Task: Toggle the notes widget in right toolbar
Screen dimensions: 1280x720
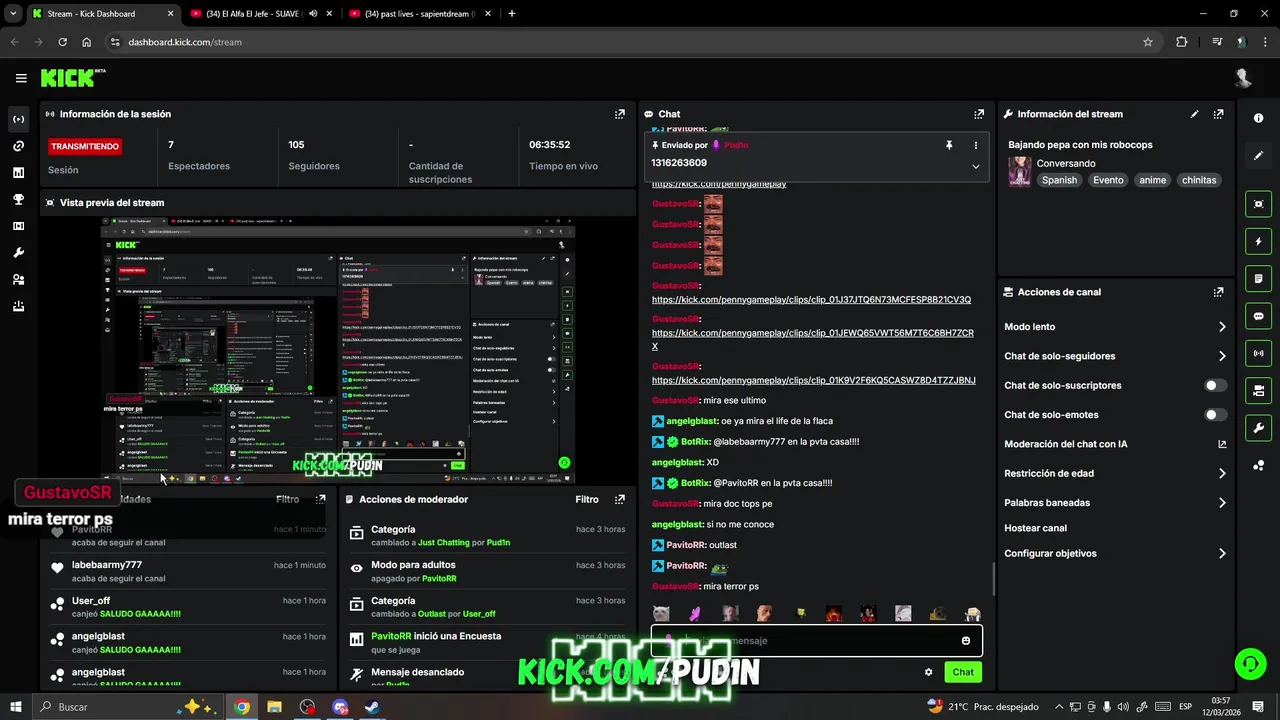Action: [x=1259, y=278]
